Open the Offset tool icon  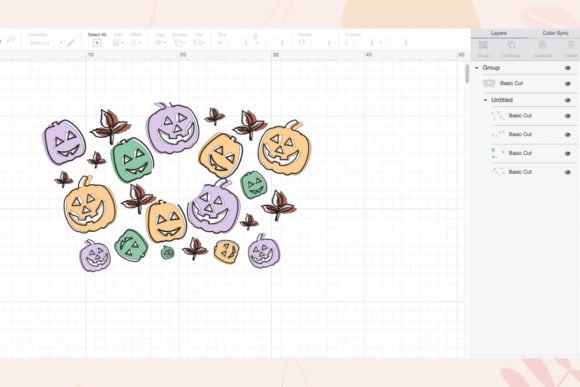tap(135, 43)
